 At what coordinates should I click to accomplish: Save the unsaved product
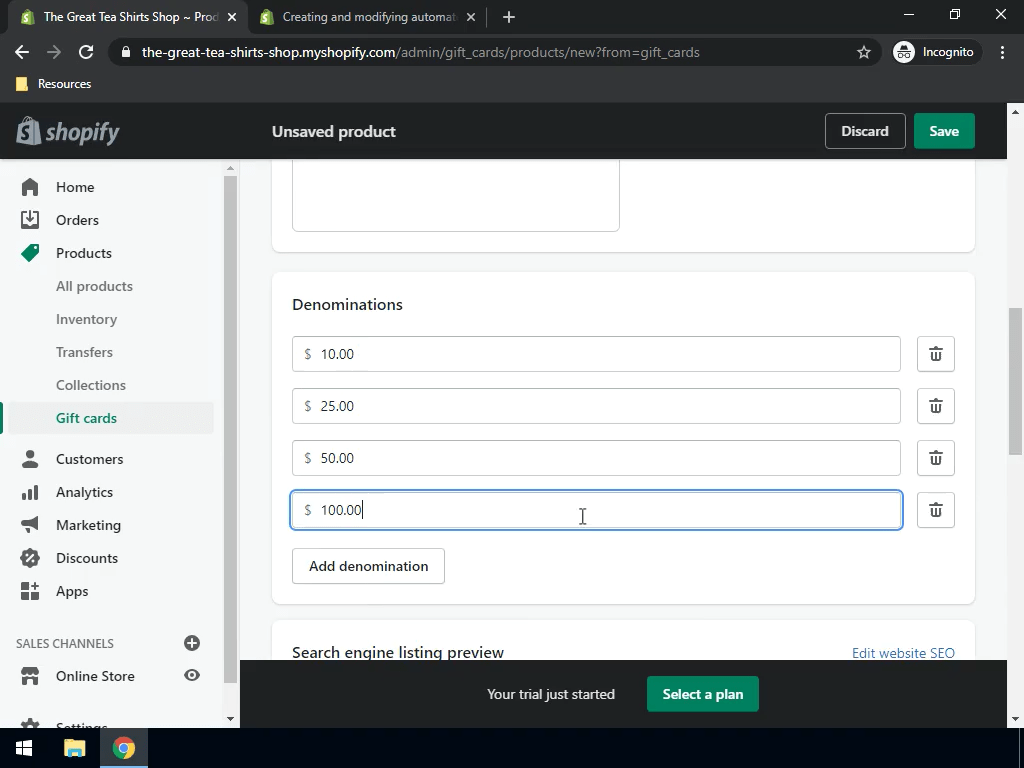pyautogui.click(x=943, y=131)
